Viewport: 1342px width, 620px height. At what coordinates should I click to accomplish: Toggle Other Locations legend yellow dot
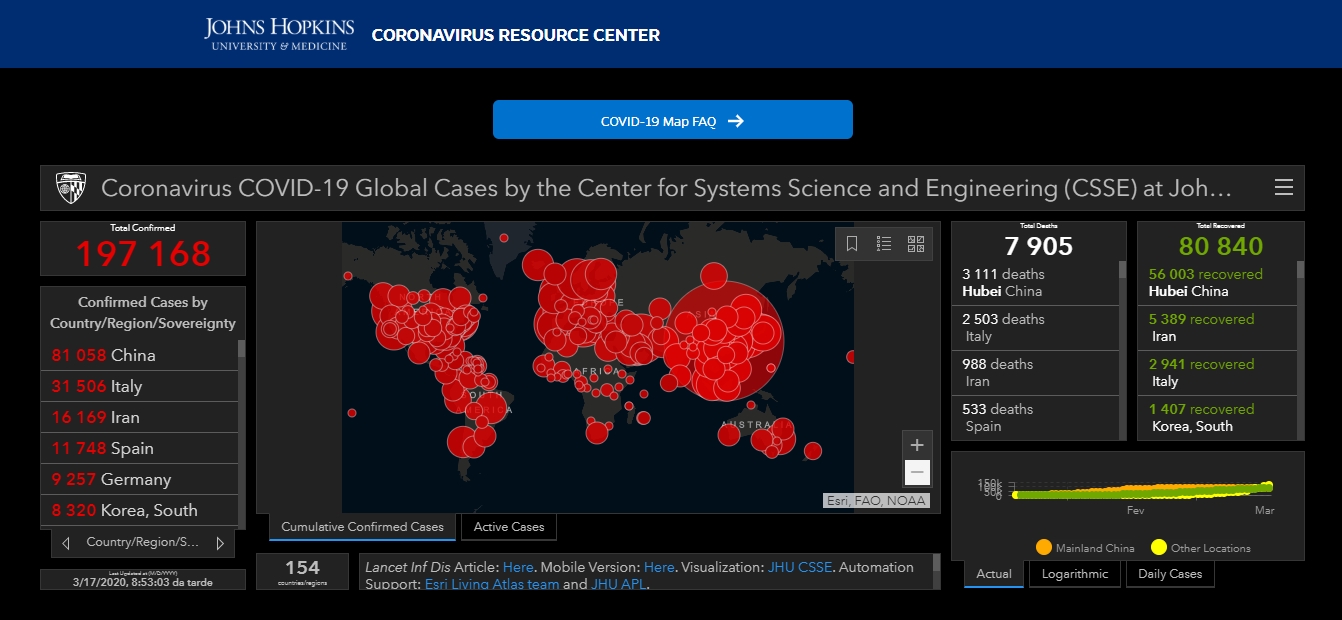pos(1159,547)
